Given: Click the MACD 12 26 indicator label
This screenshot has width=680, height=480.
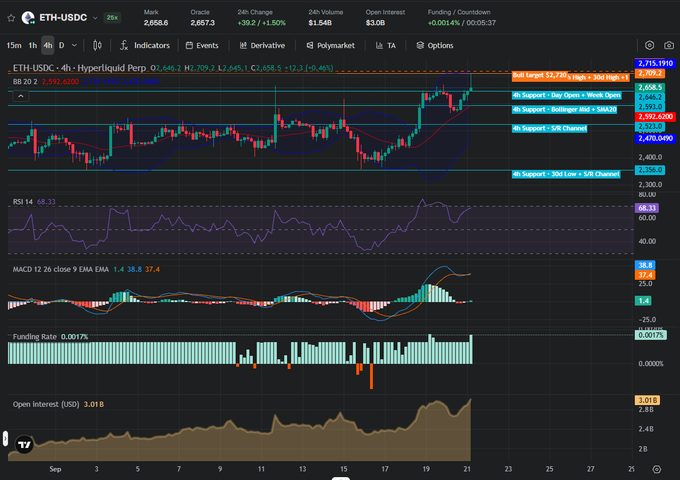Looking at the screenshot, I should coord(61,269).
